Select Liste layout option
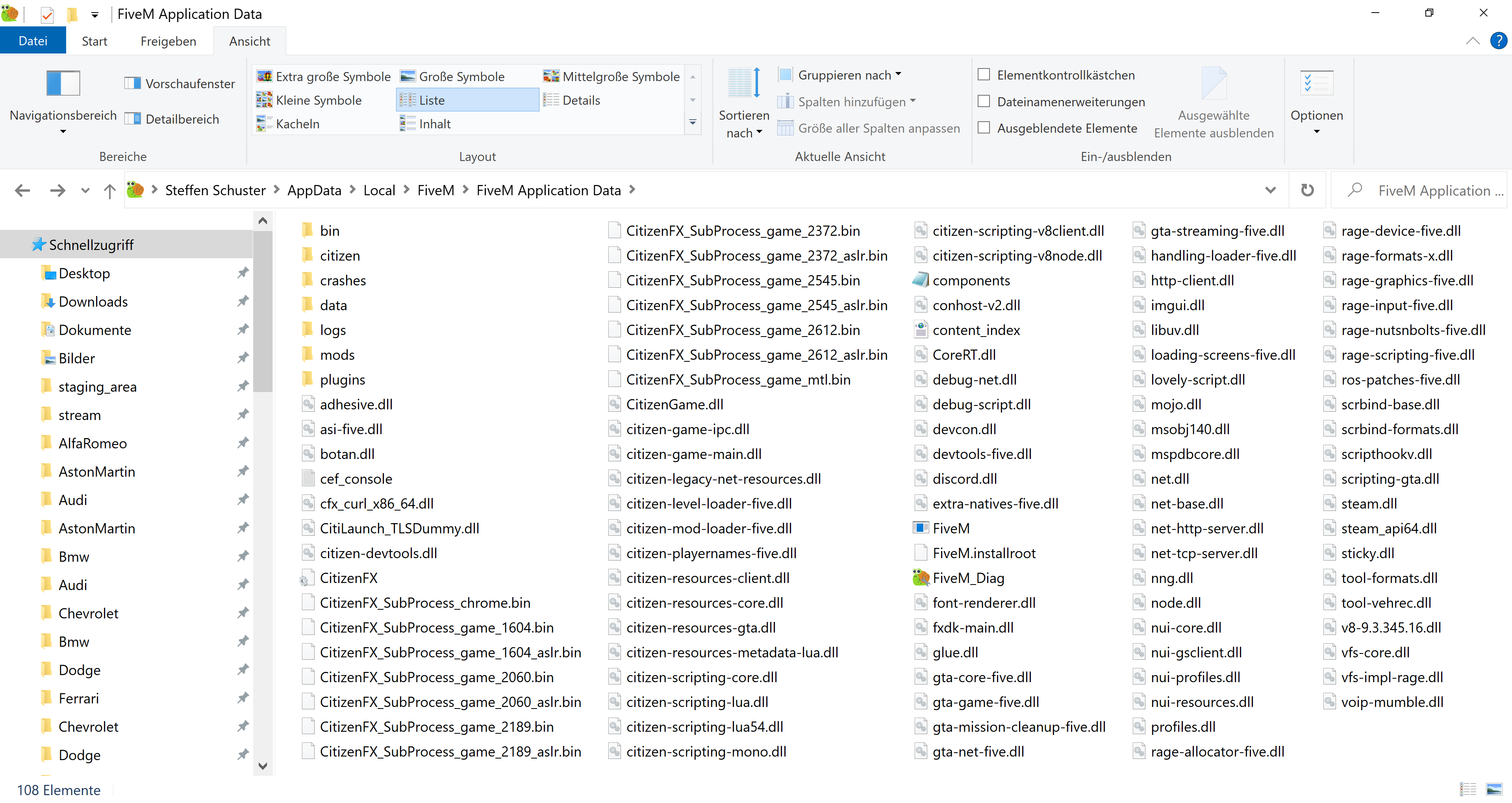 pyautogui.click(x=467, y=100)
